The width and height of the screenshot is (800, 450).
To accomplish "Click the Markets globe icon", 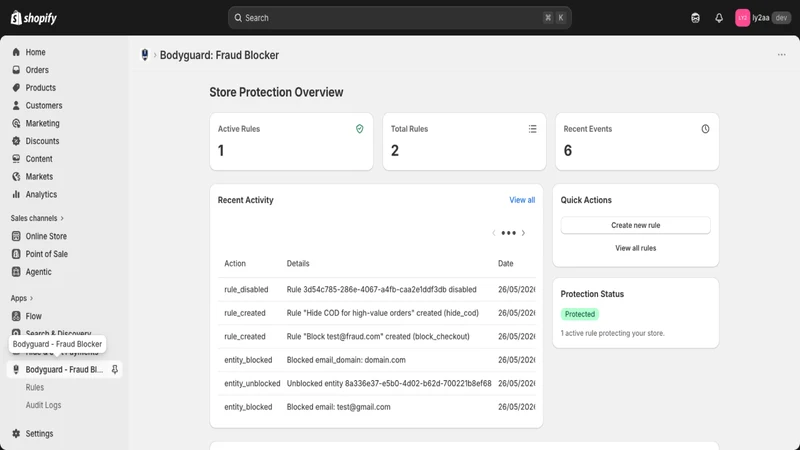I will click(16, 177).
